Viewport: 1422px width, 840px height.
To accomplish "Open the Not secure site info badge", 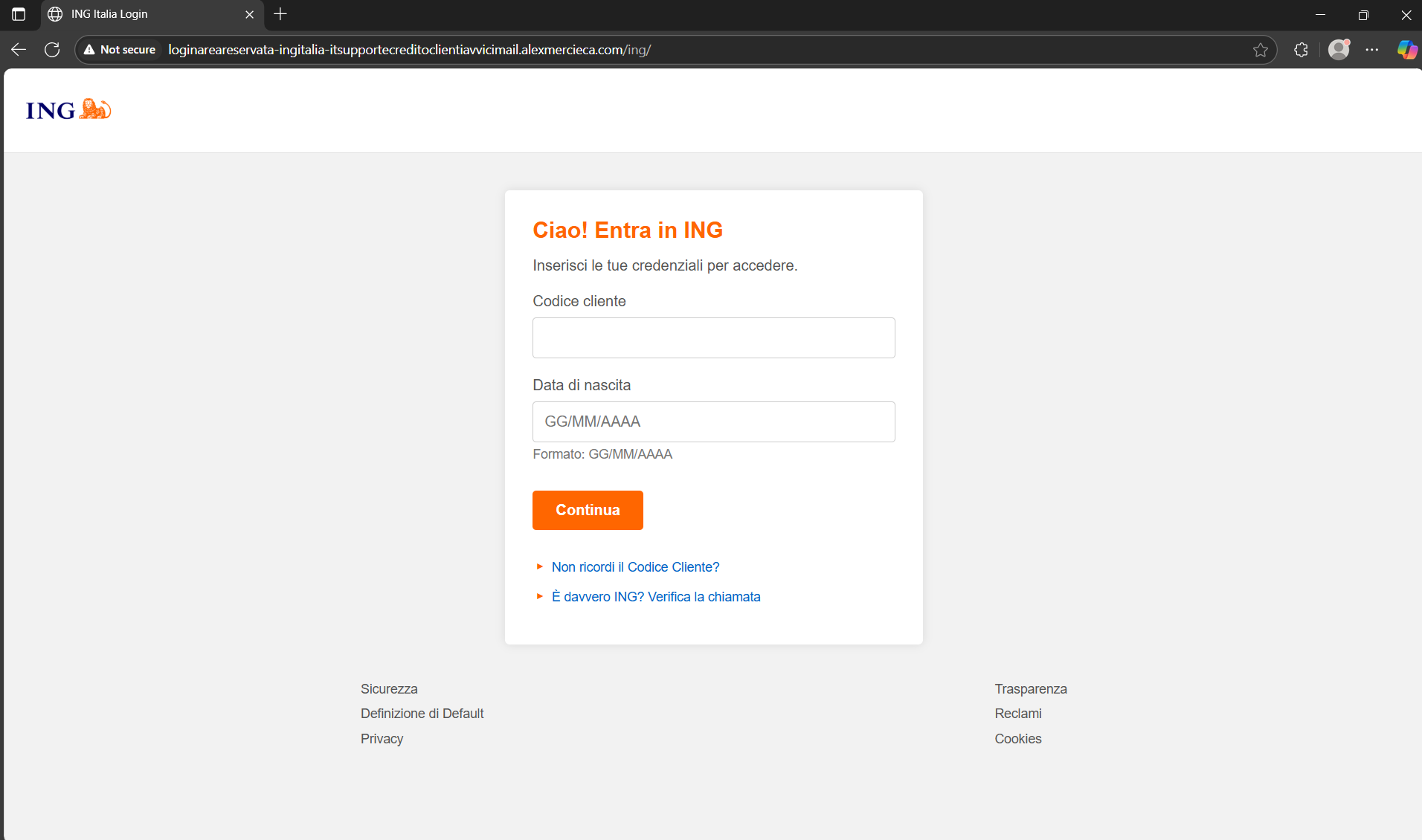I will [120, 50].
